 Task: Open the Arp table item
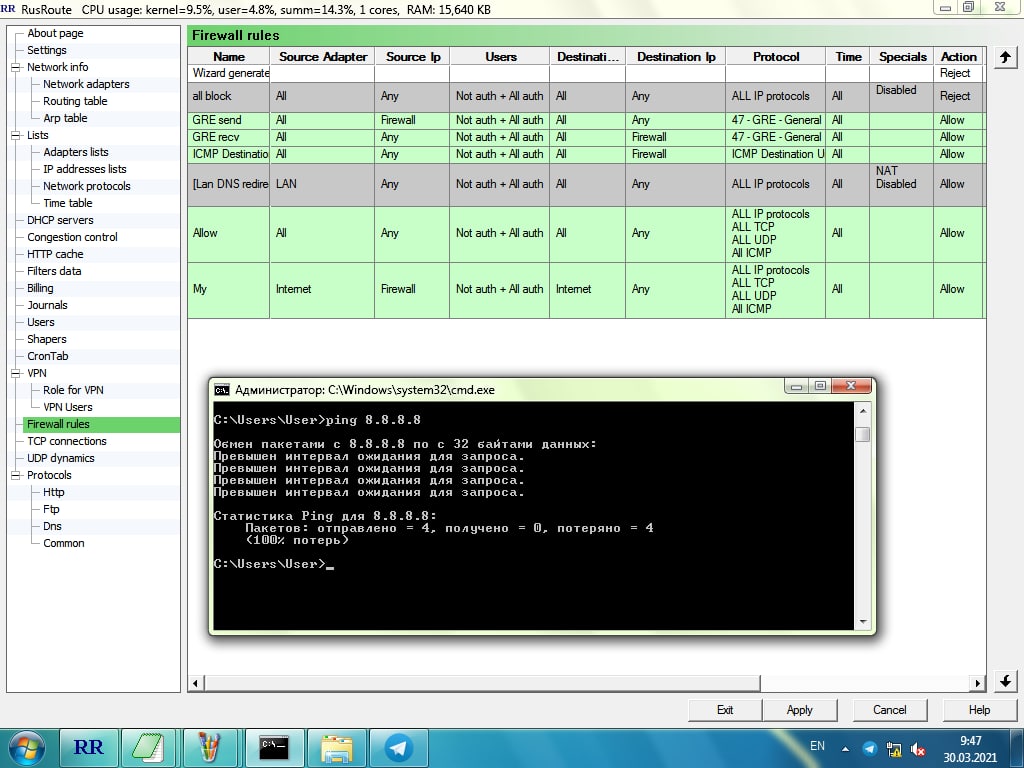point(65,118)
